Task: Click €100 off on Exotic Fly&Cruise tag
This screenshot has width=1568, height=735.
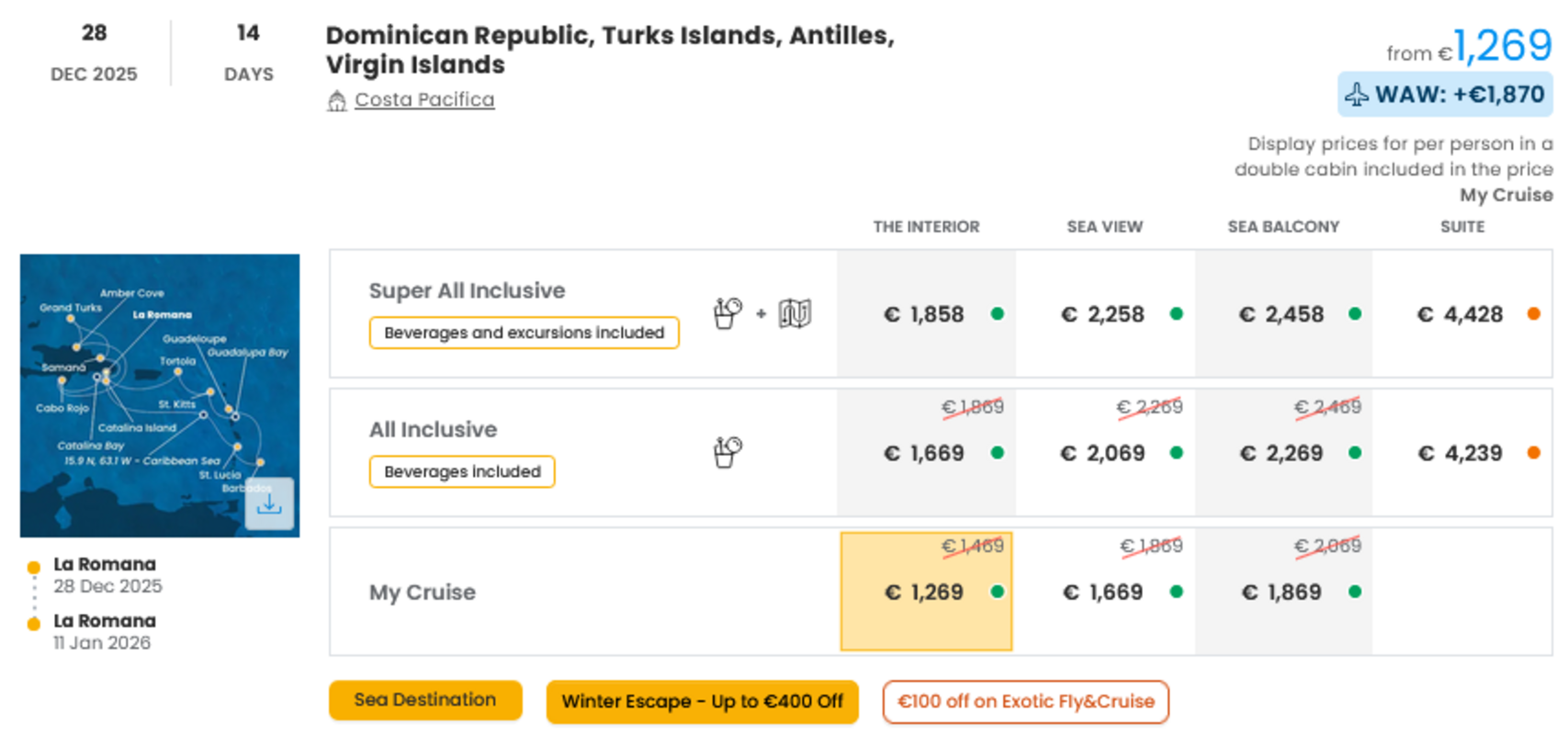Action: pyautogui.click(x=1025, y=702)
